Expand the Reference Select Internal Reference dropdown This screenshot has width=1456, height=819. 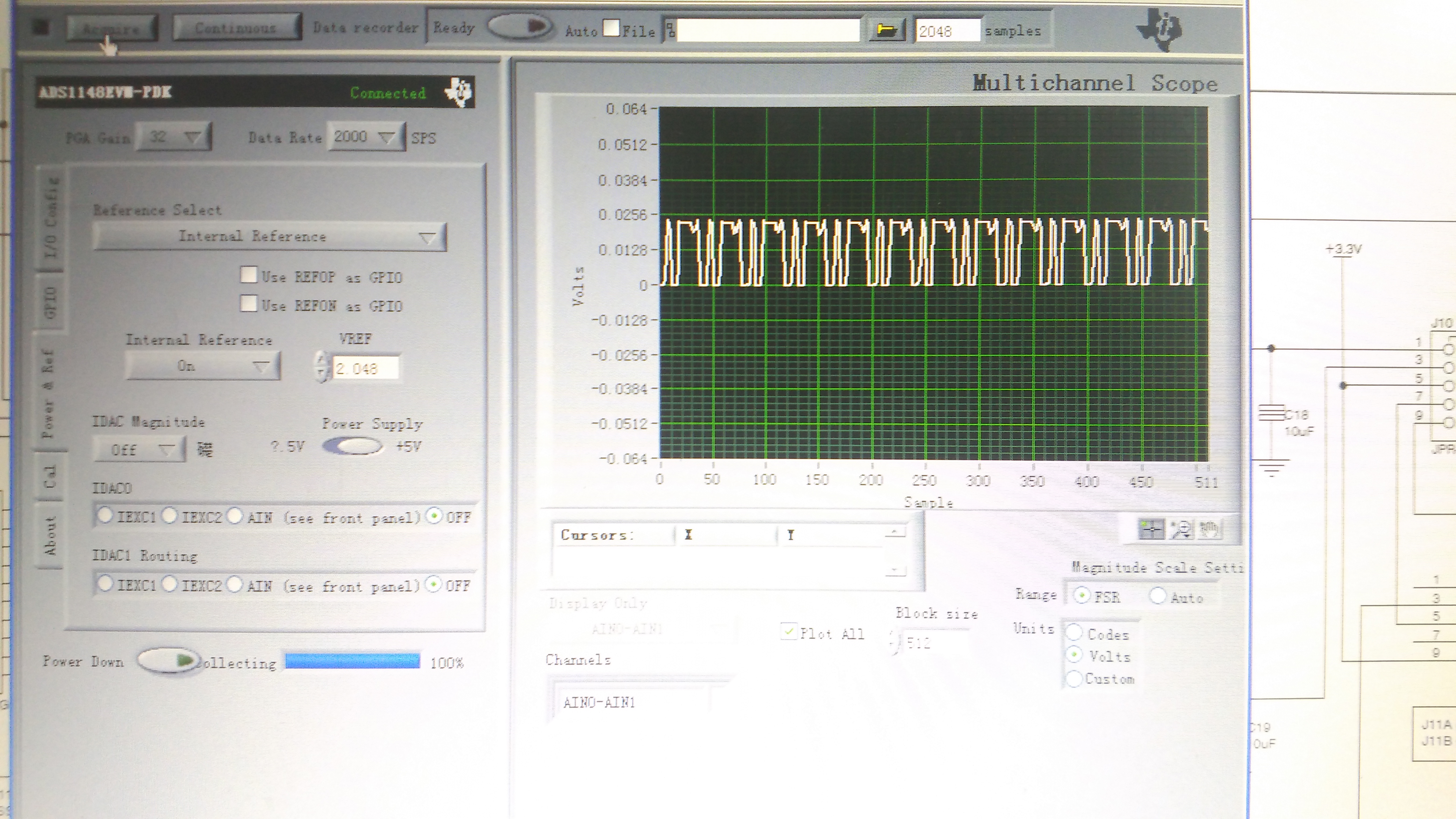pyautogui.click(x=269, y=236)
